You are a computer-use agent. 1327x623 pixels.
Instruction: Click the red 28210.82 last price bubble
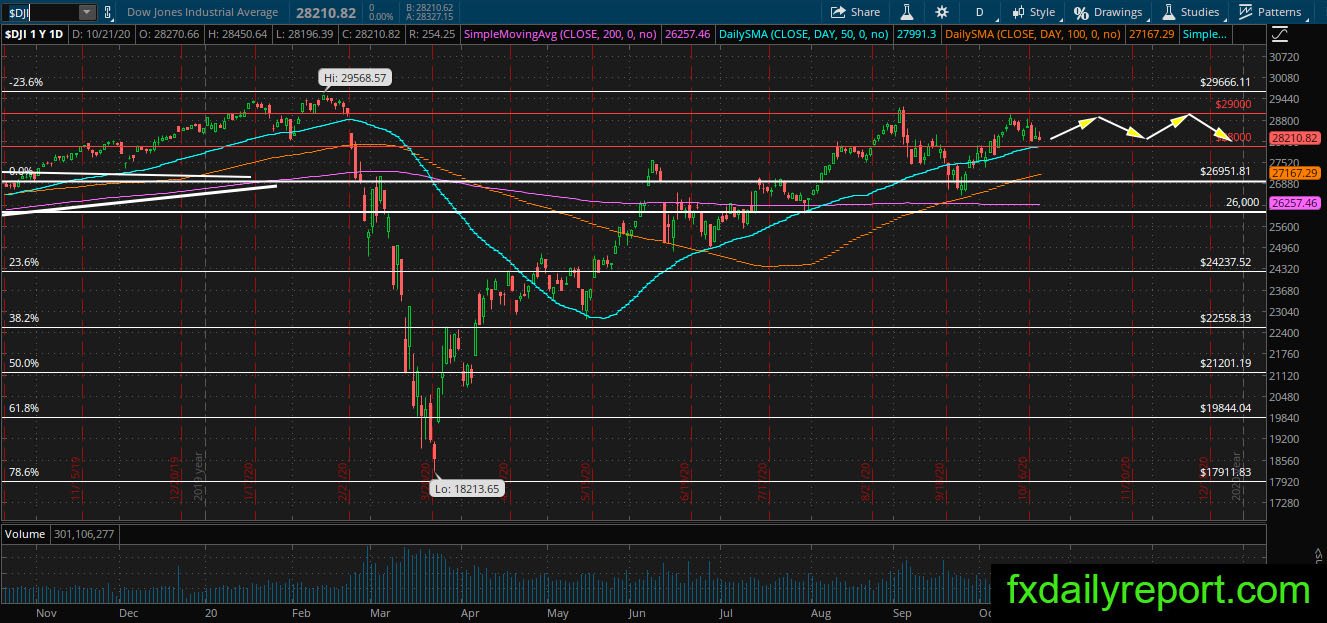coord(1286,138)
